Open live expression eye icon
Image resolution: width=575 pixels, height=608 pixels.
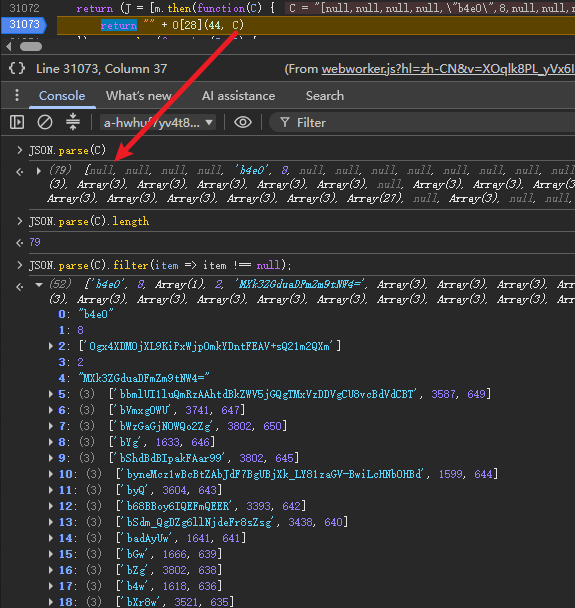pyautogui.click(x=243, y=123)
